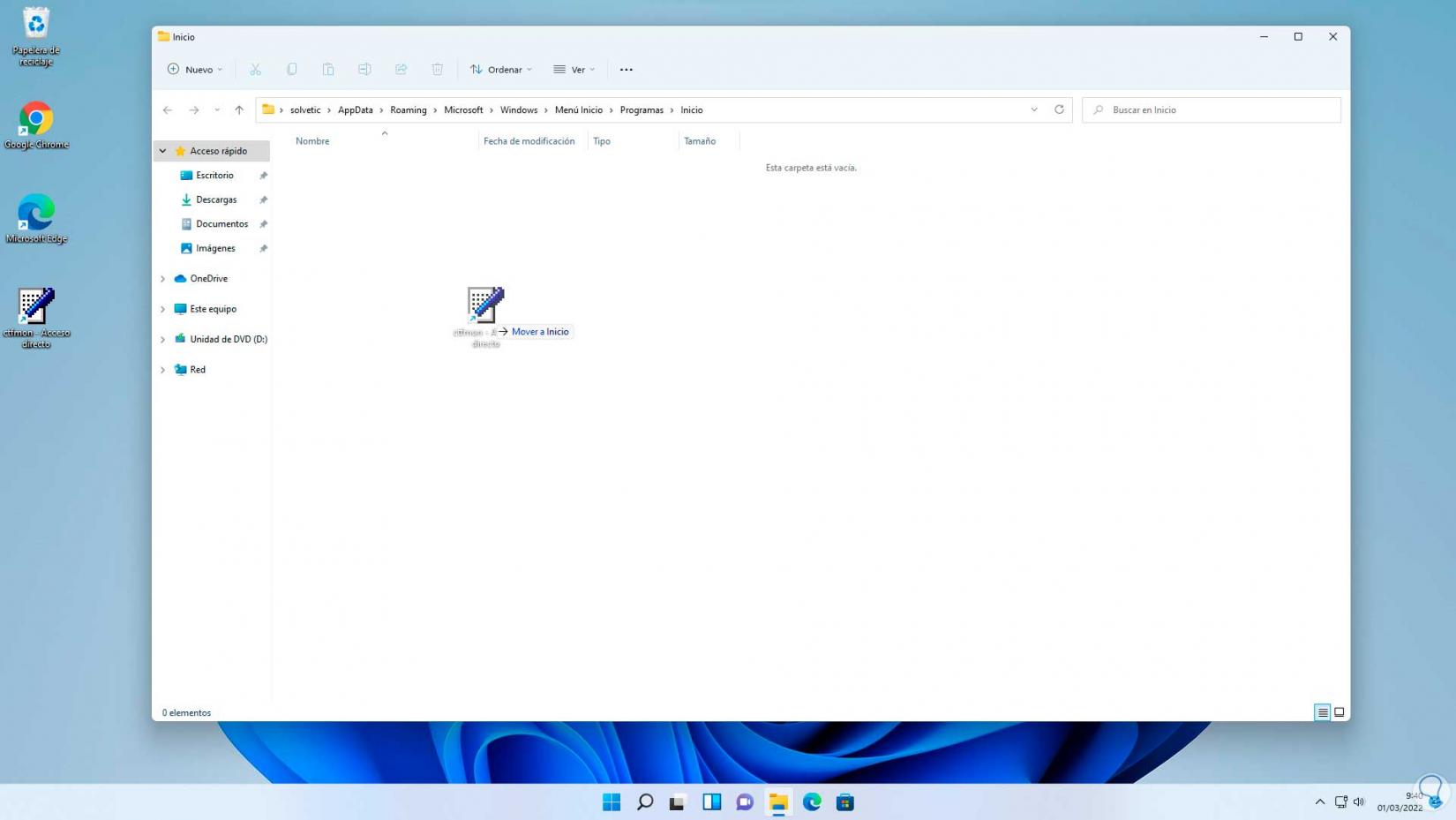Collapse the Acceso rápido section
The height and width of the screenshot is (820, 1456).
pyautogui.click(x=163, y=151)
